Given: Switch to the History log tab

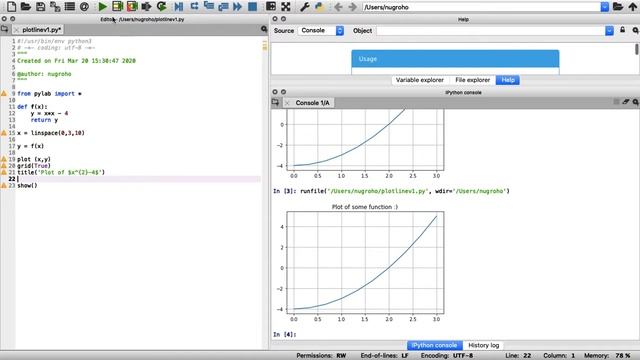Looking at the screenshot, I should pyautogui.click(x=484, y=345).
